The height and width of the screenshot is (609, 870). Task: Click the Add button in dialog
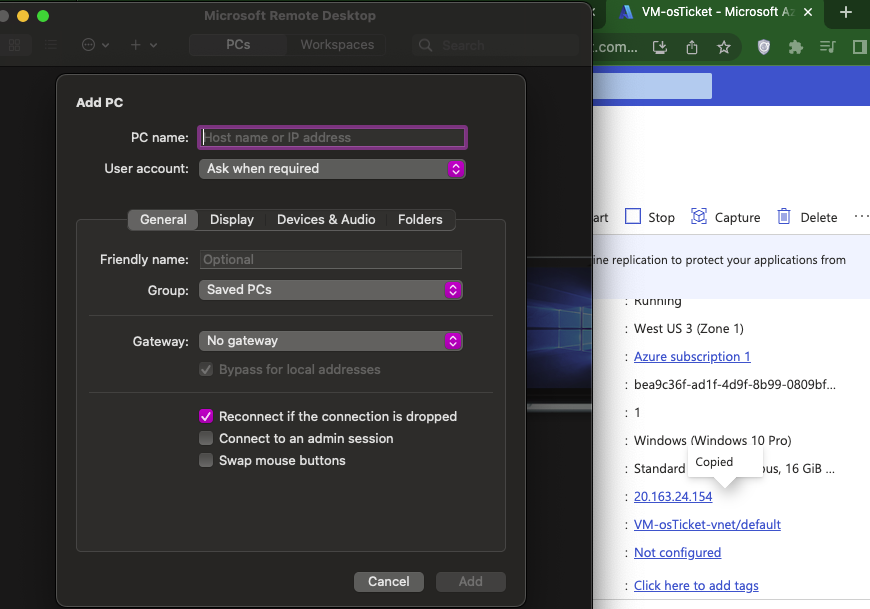pyautogui.click(x=471, y=581)
